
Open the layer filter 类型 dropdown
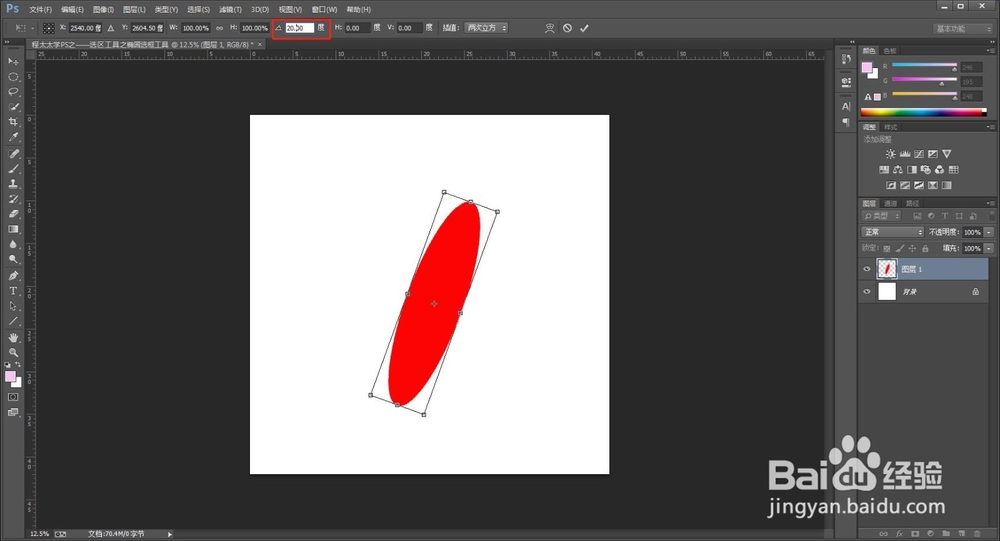tap(881, 216)
